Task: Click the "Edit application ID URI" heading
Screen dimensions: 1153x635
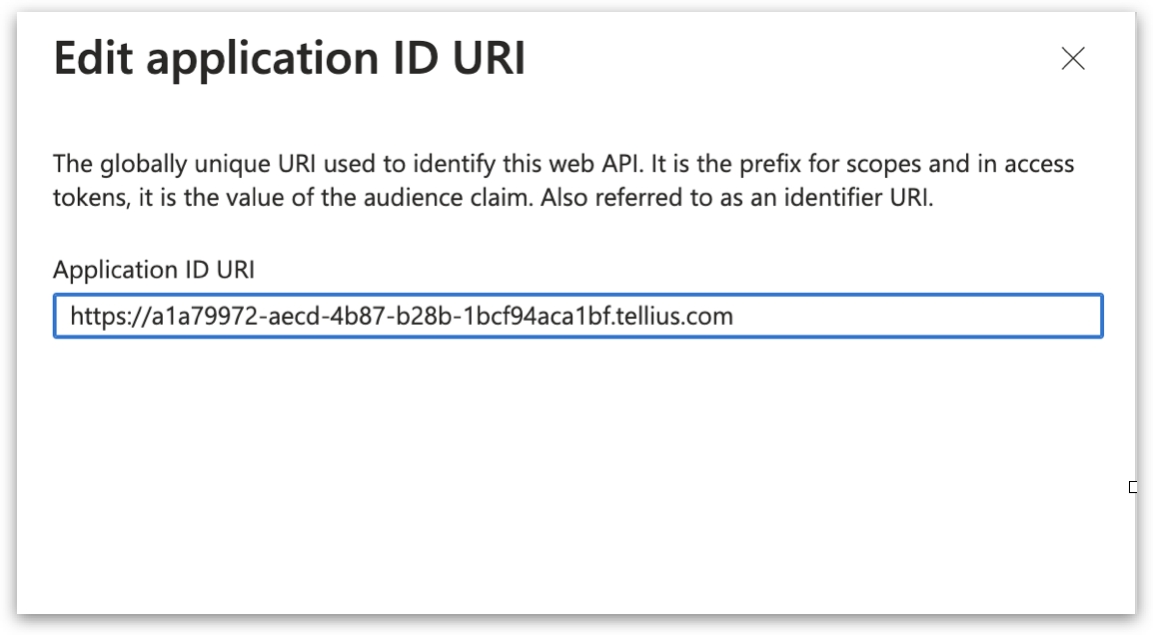Action: point(289,59)
